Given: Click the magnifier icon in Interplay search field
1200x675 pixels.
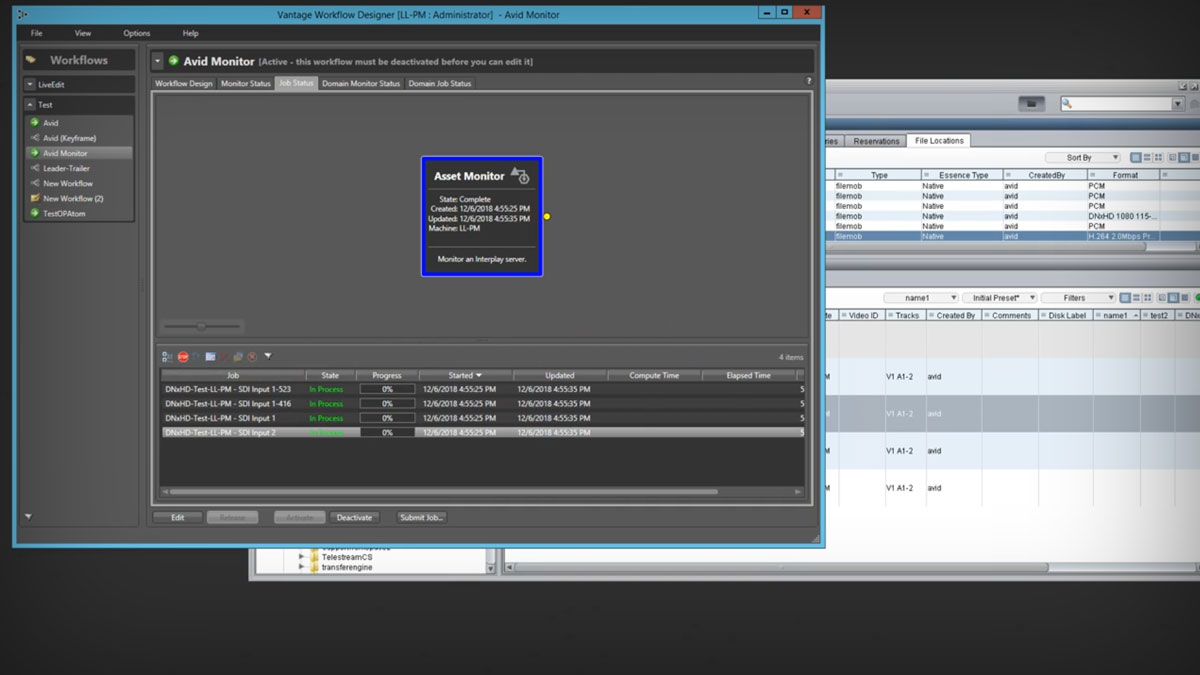Looking at the screenshot, I should [1068, 104].
